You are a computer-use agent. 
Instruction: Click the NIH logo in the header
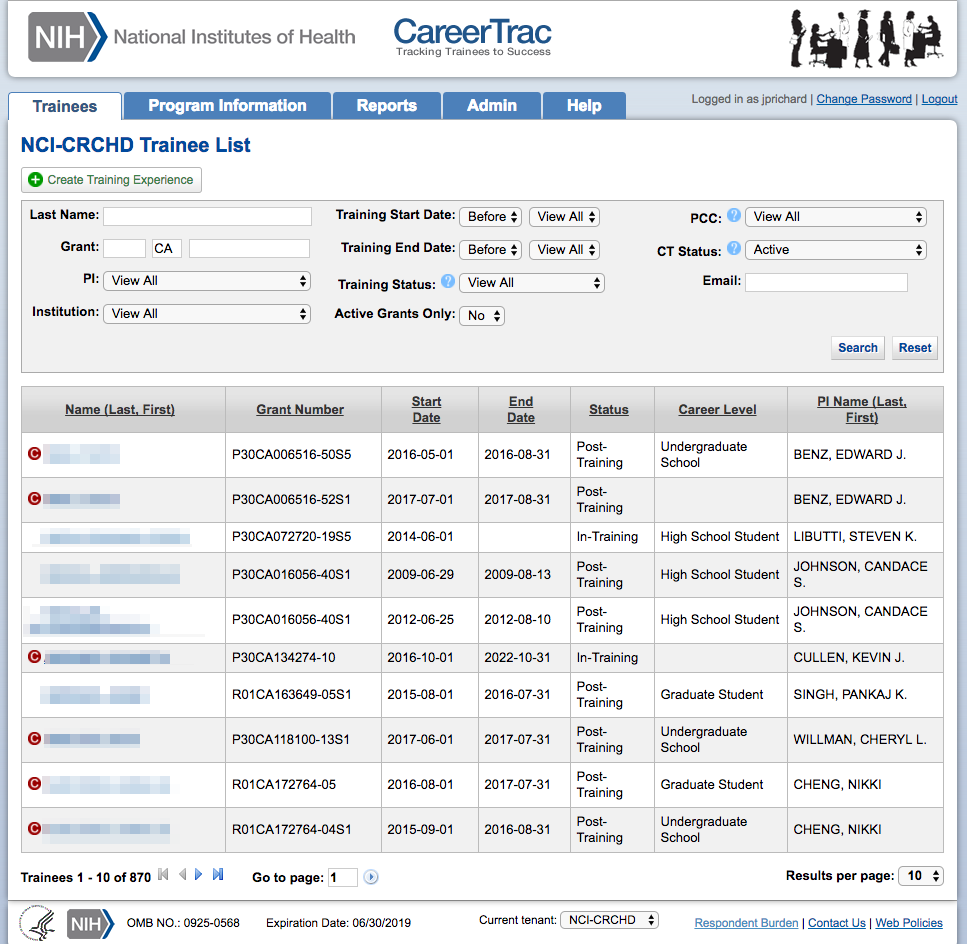(67, 37)
